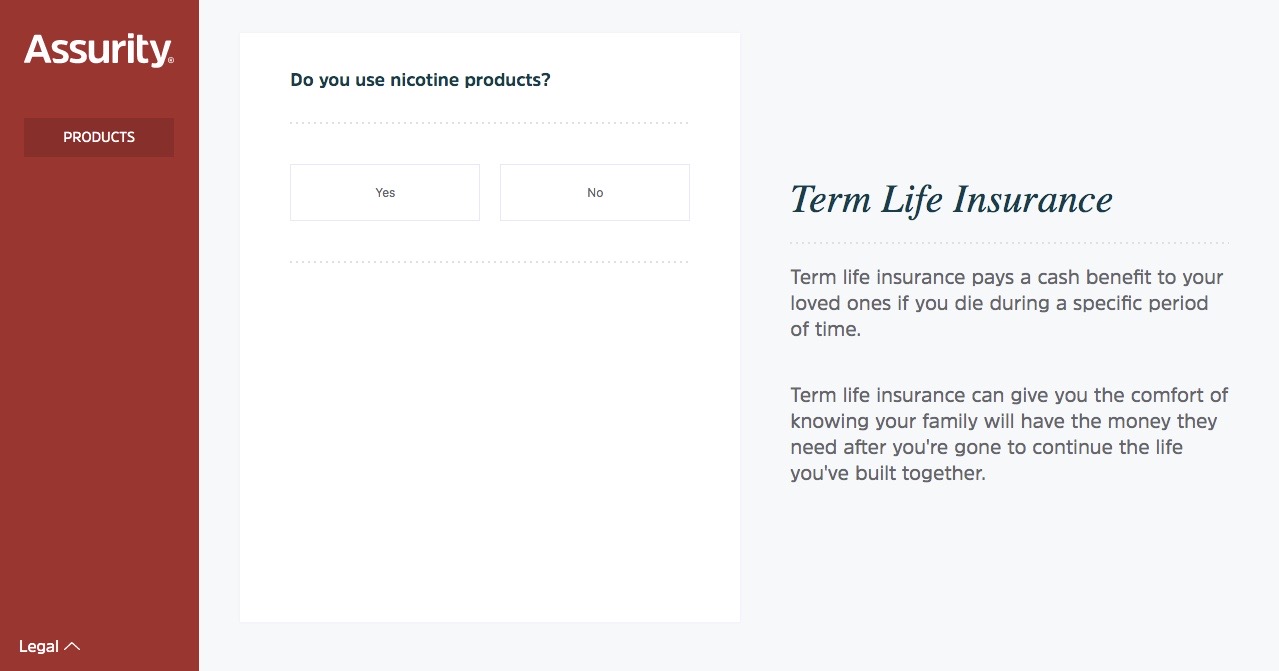The height and width of the screenshot is (671, 1279).
Task: Click the nicotine products question heading
Action: pos(420,80)
